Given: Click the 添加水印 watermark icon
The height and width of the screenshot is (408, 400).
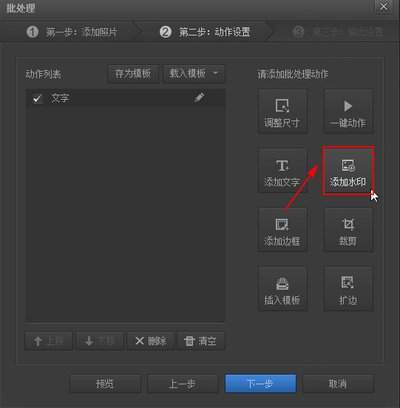Looking at the screenshot, I should point(348,165).
